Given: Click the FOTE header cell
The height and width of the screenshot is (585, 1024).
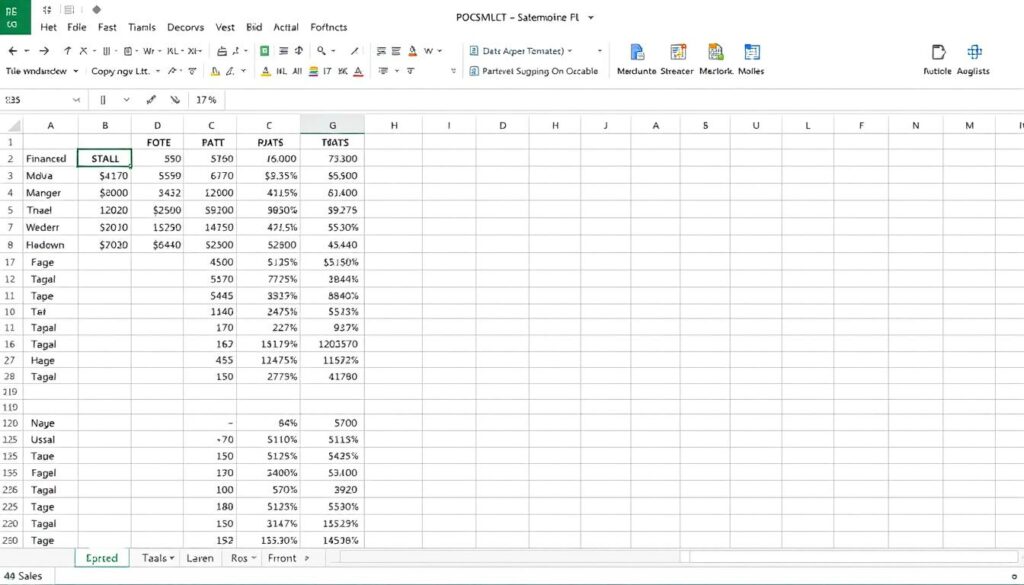Looking at the screenshot, I should tap(157, 142).
